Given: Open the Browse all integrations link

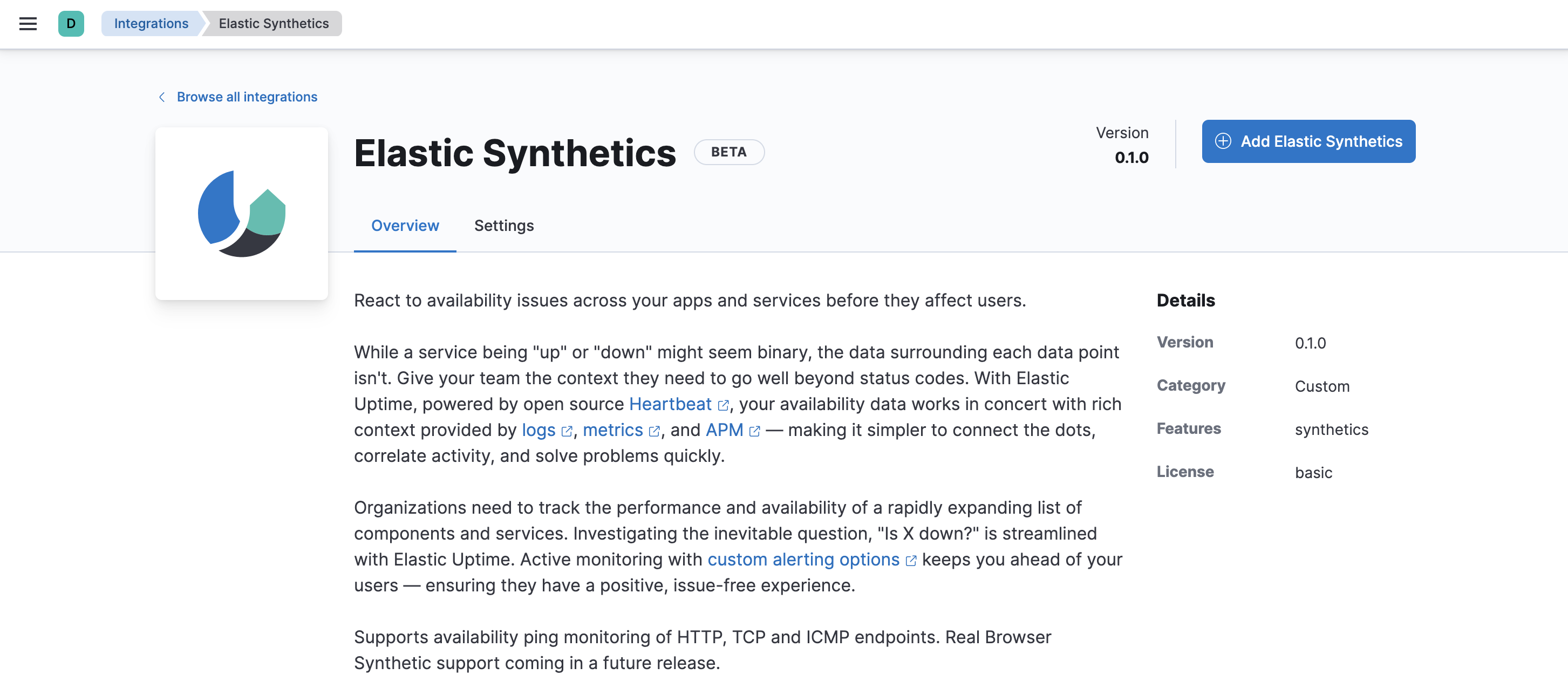Looking at the screenshot, I should coord(247,97).
